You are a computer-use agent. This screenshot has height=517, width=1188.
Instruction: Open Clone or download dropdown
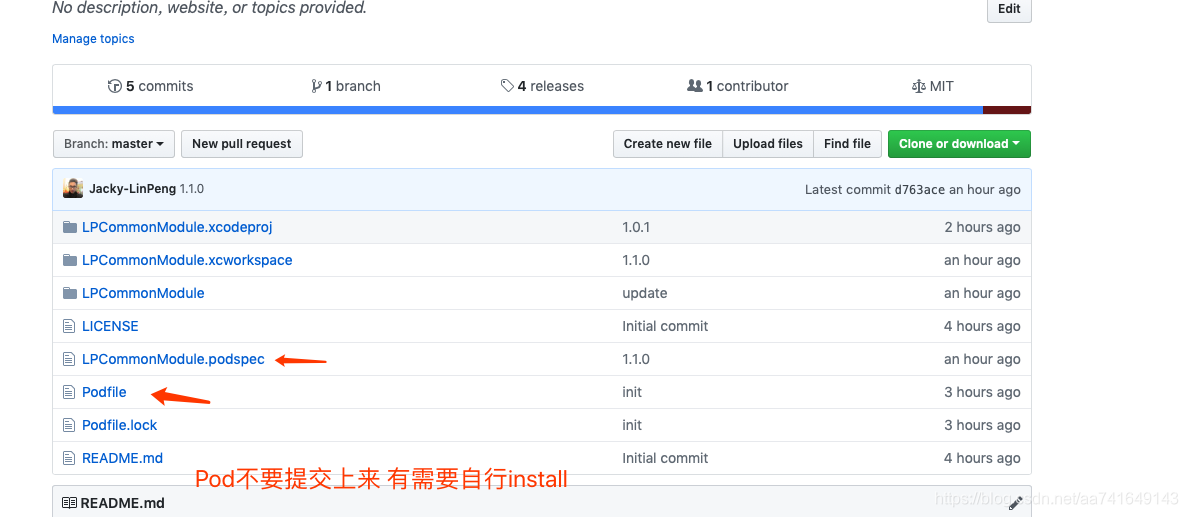click(959, 144)
